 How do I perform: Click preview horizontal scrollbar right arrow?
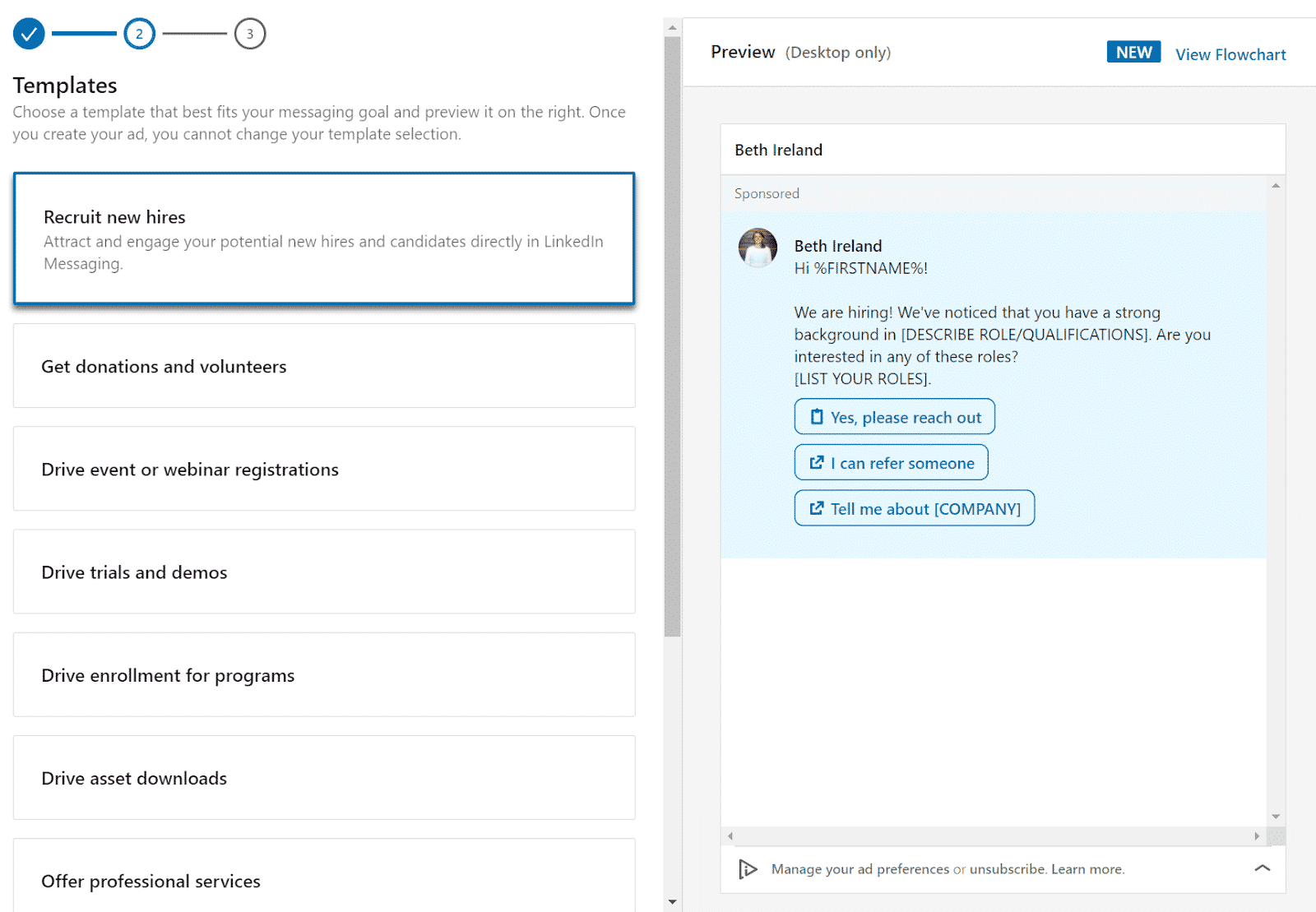coord(1256,836)
